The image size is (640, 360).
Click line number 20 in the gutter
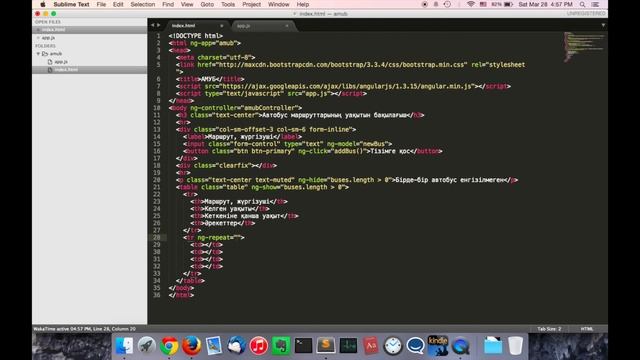[x=157, y=180]
